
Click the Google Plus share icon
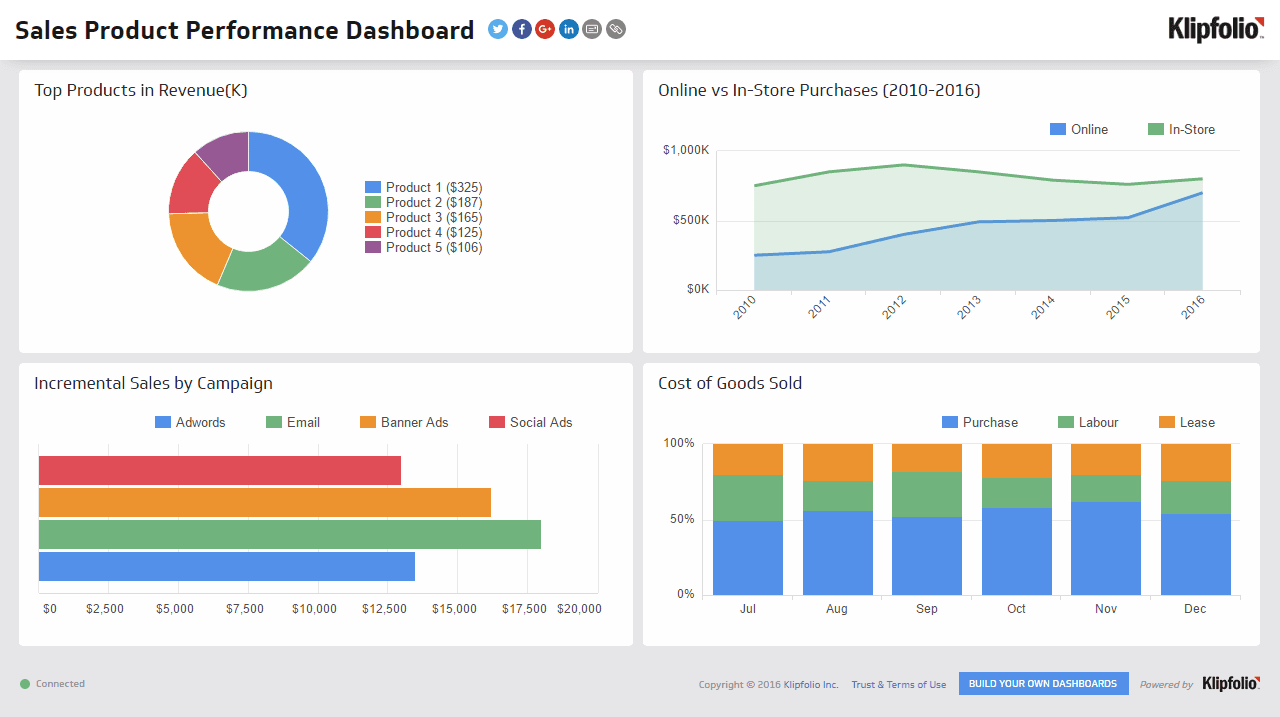coord(545,29)
